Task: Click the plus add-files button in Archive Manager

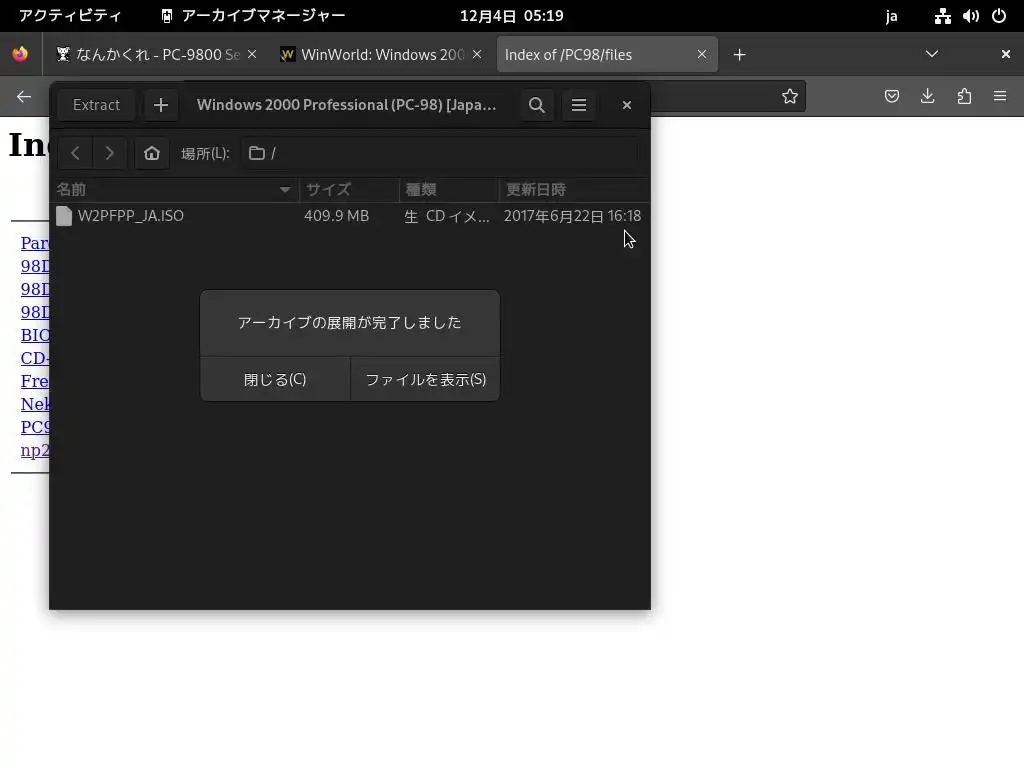Action: coord(161,105)
